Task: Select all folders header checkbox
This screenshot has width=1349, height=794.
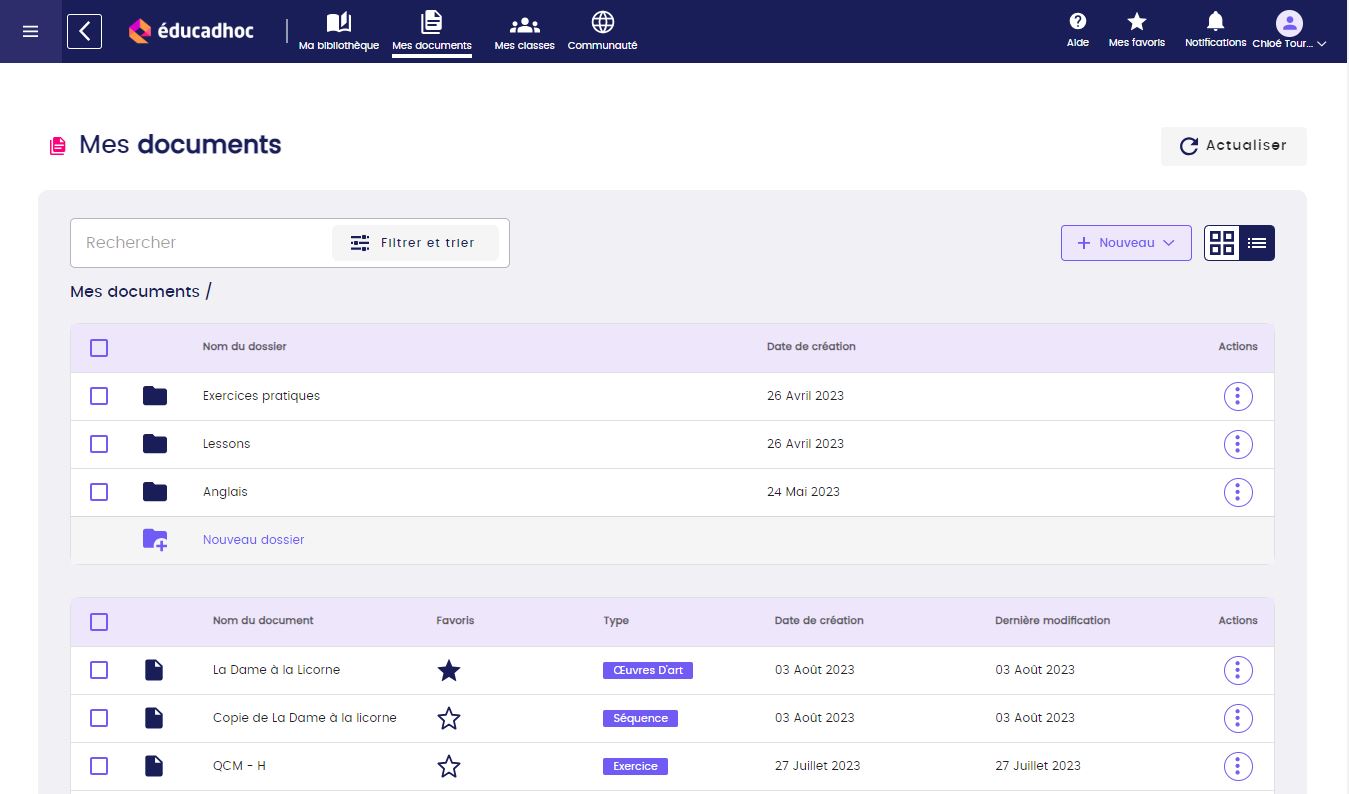Action: coord(99,348)
